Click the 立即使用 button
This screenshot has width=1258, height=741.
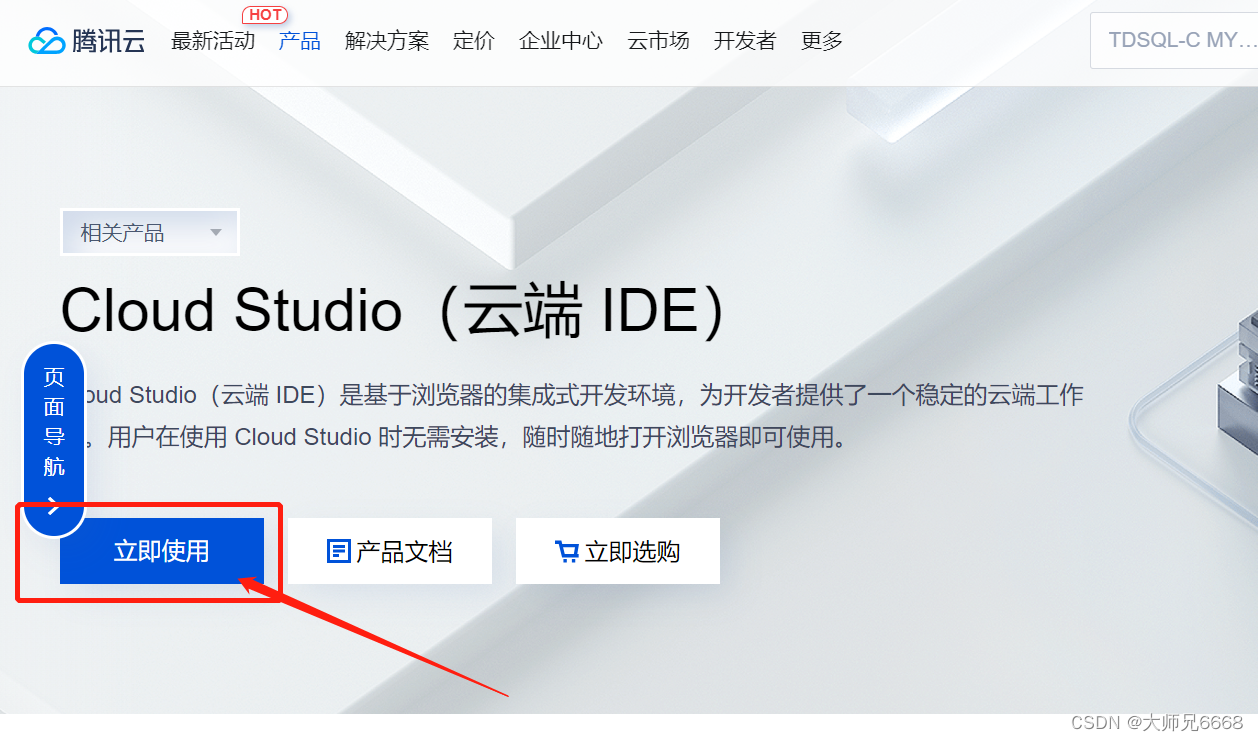[x=162, y=551]
